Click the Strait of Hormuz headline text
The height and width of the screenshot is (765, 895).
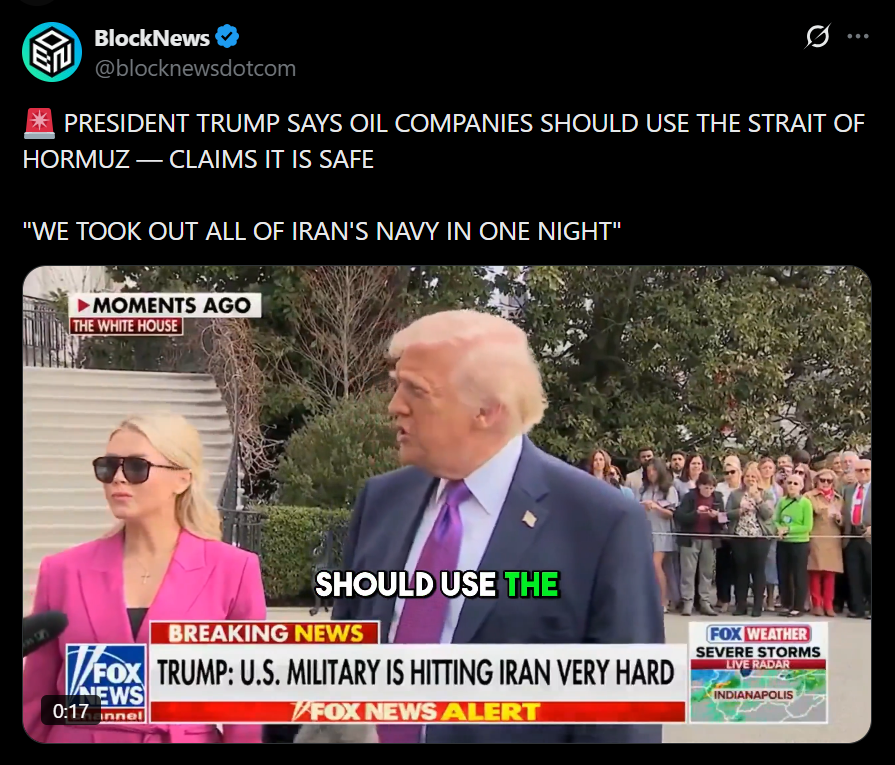pyautogui.click(x=444, y=141)
